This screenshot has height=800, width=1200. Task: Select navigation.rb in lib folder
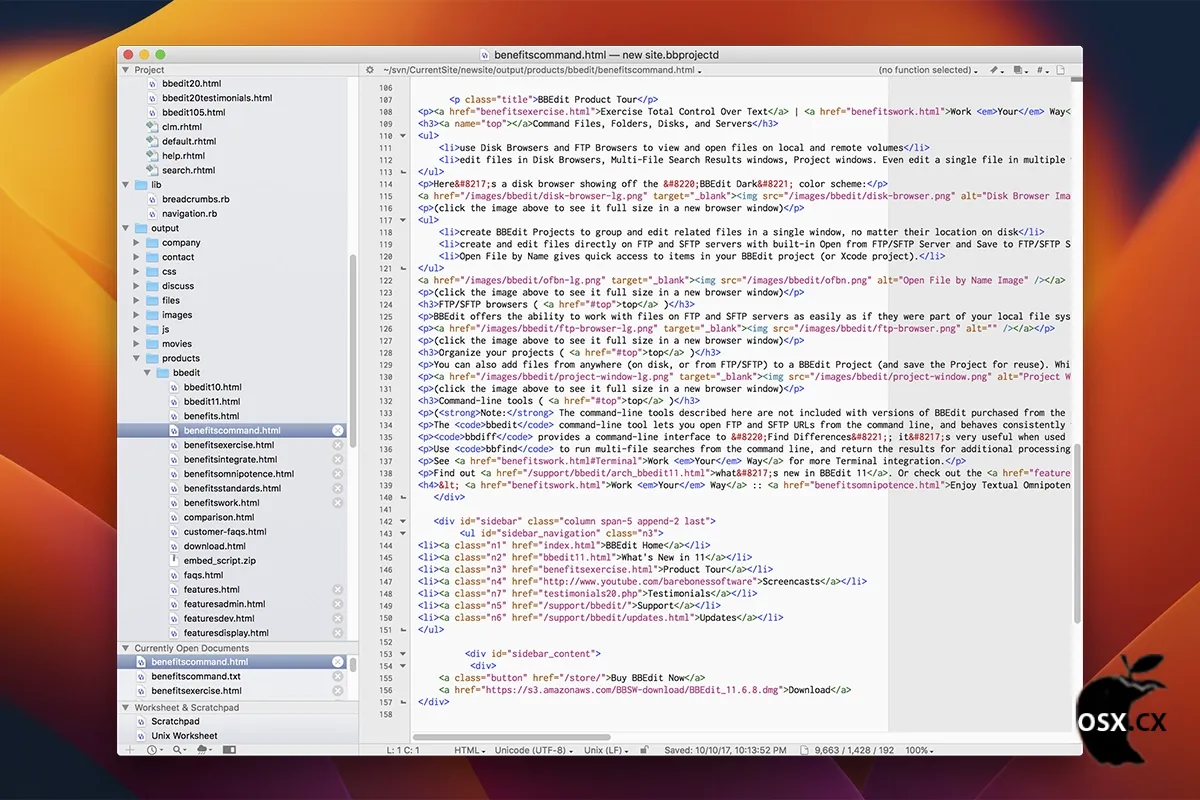click(x=191, y=214)
